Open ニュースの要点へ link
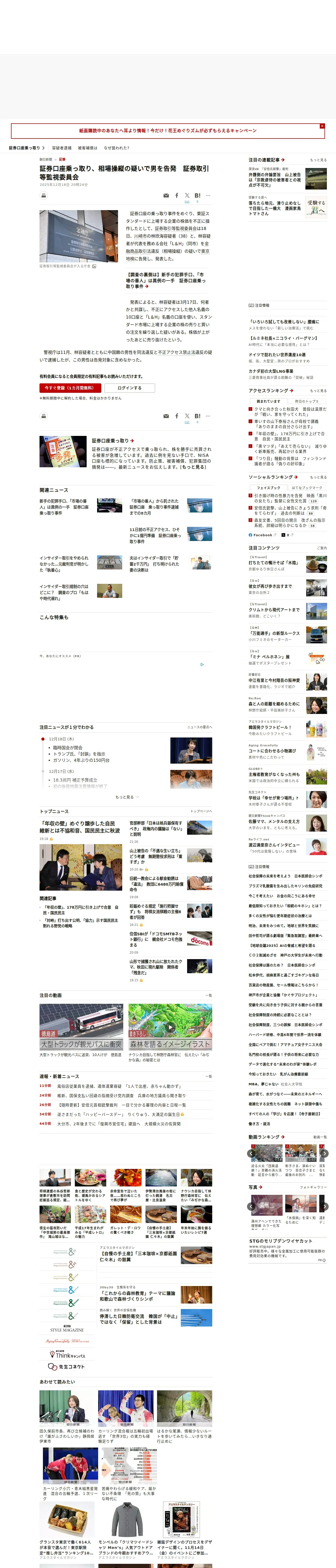The height and width of the screenshot is (1568, 336). (x=199, y=727)
